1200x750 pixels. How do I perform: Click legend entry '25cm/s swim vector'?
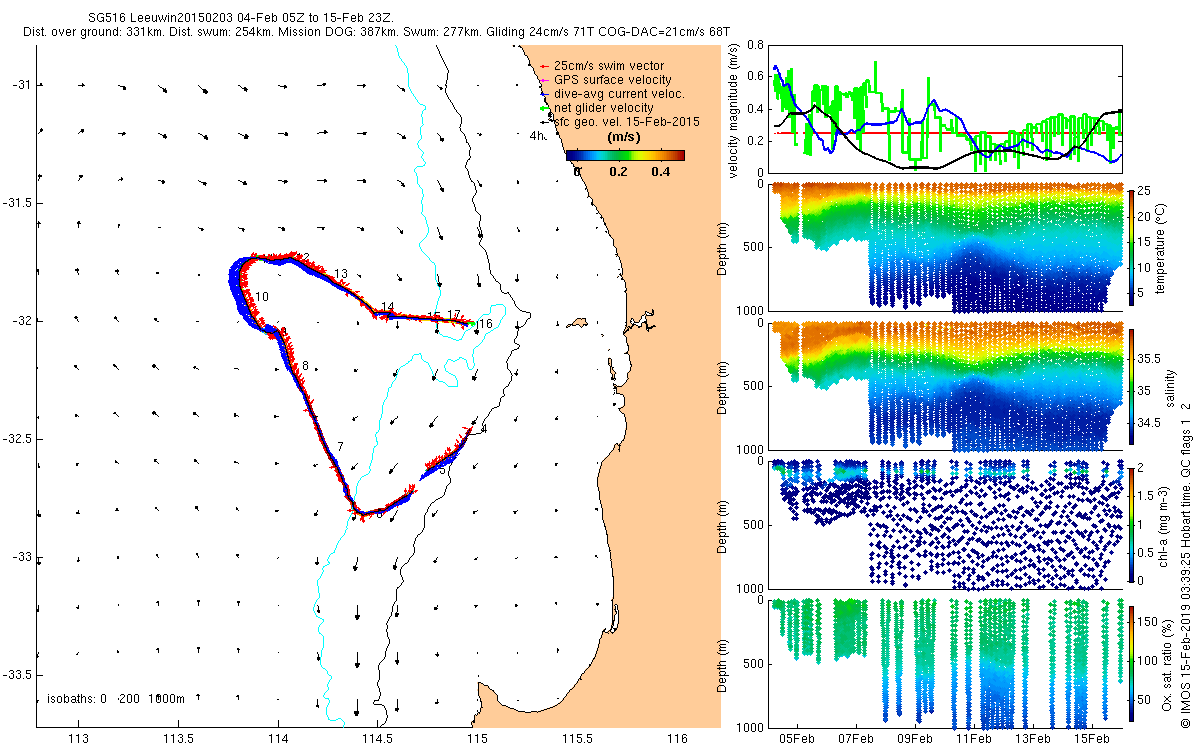(607, 66)
